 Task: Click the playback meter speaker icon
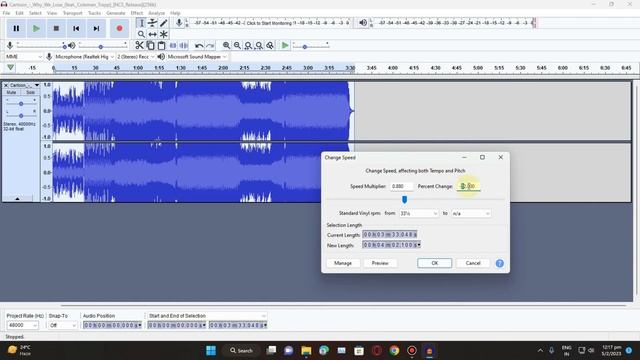point(363,23)
